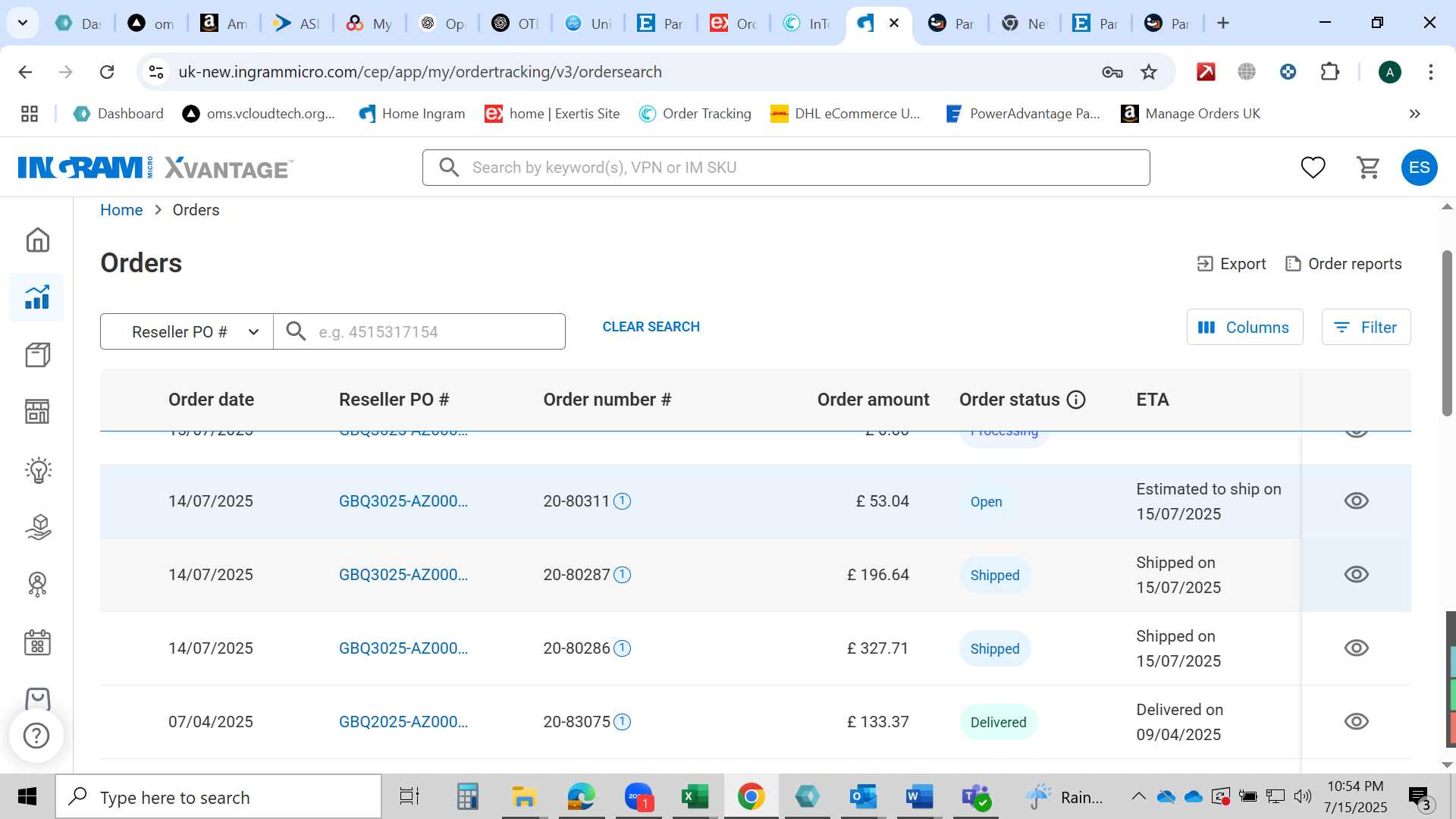Focus the Reseller PO number search field
1456x819 pixels.
click(x=419, y=331)
